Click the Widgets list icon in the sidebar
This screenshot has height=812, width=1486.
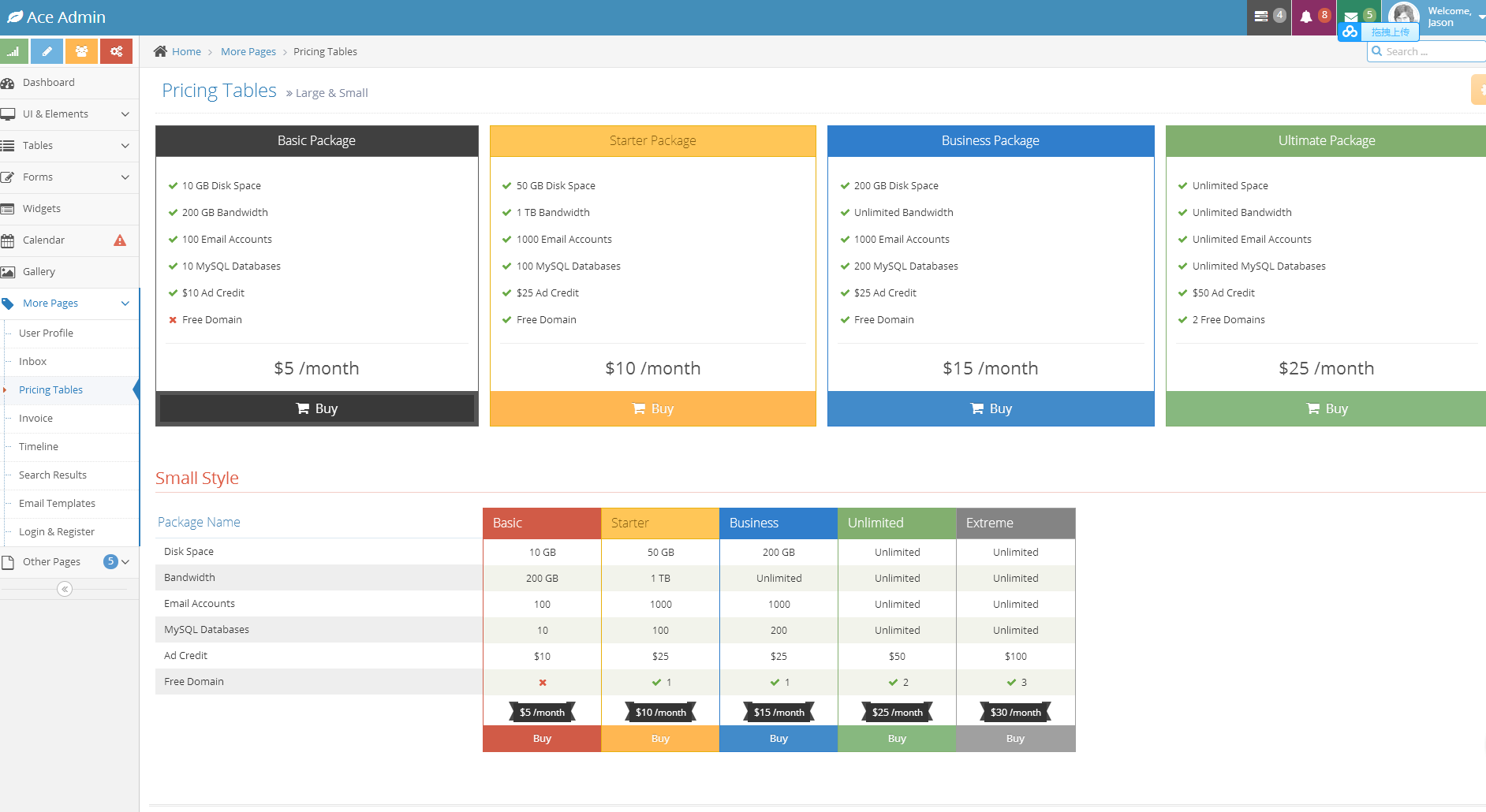coord(8,209)
